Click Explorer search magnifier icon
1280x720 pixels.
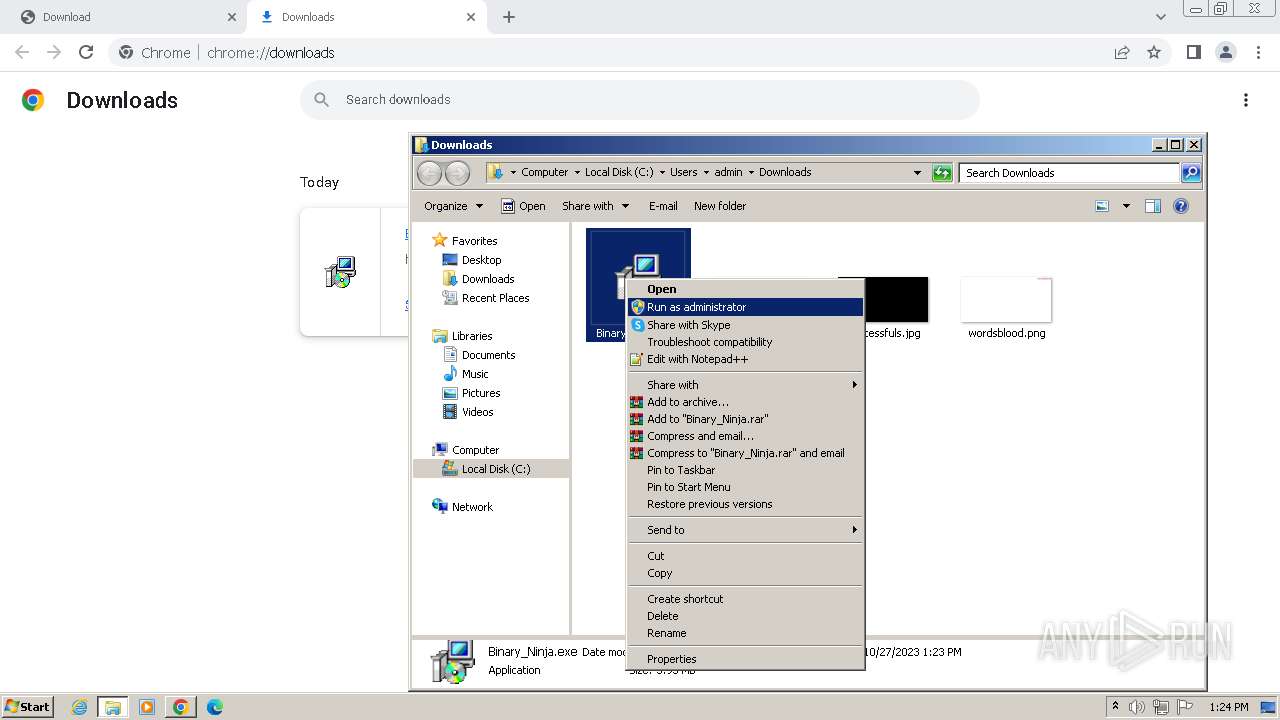1191,173
